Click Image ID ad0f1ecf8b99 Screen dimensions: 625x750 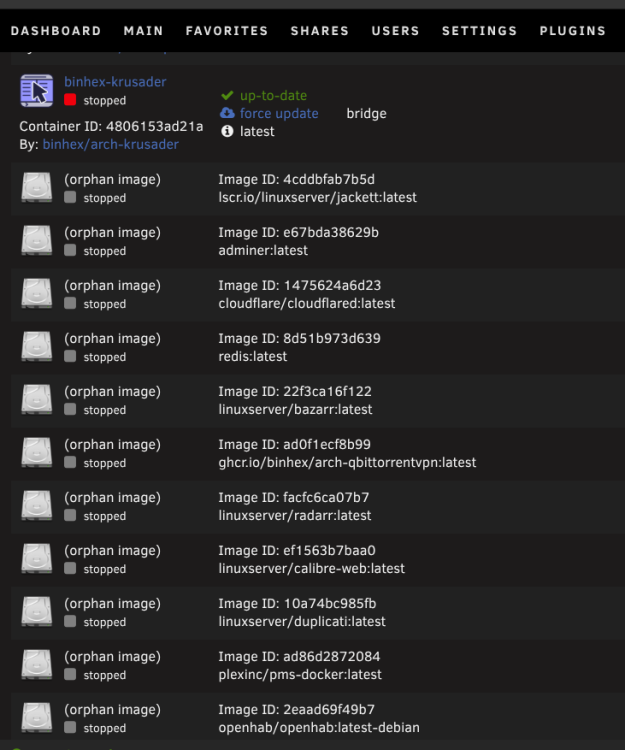(x=295, y=445)
